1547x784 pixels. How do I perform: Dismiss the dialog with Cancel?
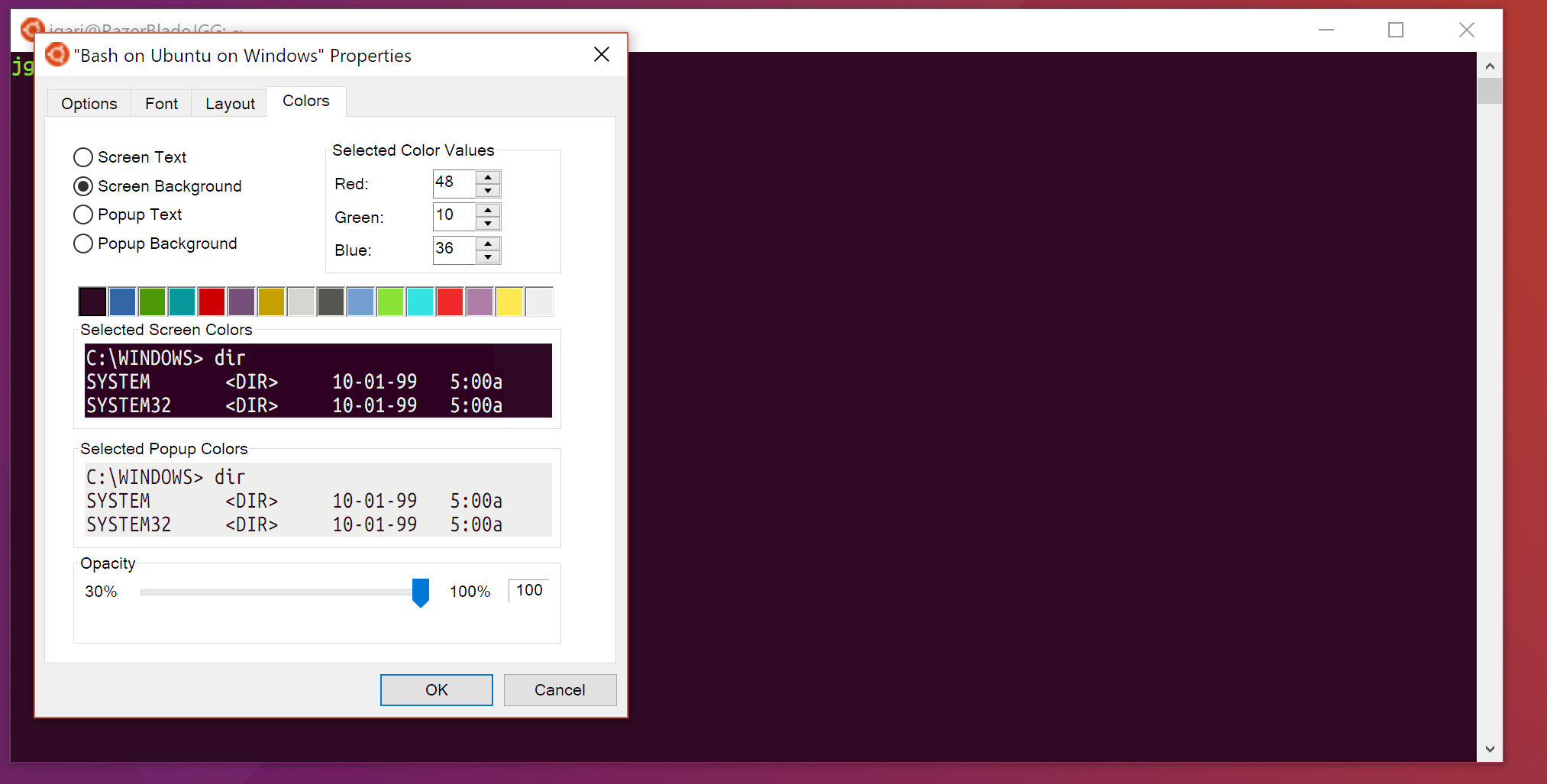coord(560,689)
